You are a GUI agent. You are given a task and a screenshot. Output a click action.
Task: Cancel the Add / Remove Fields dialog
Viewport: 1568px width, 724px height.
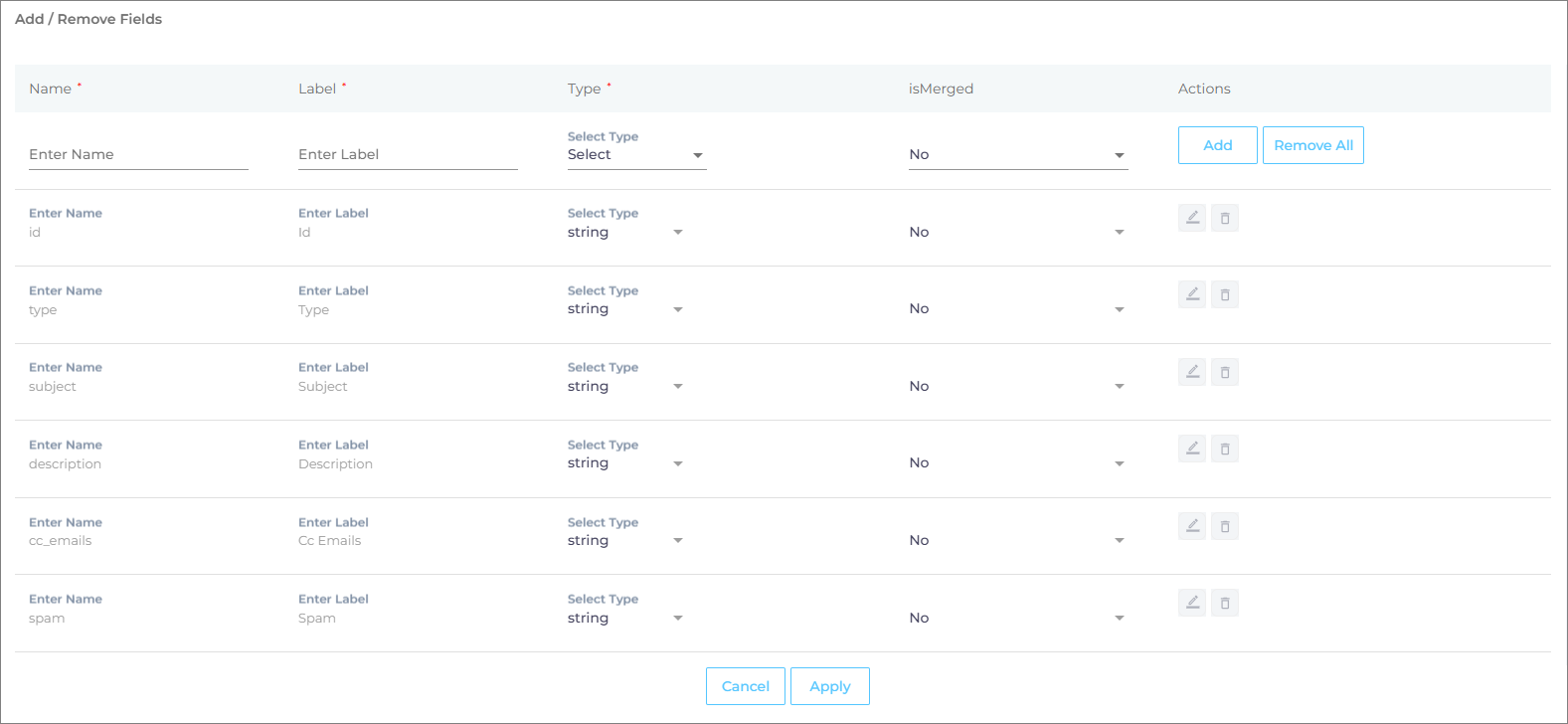745,686
